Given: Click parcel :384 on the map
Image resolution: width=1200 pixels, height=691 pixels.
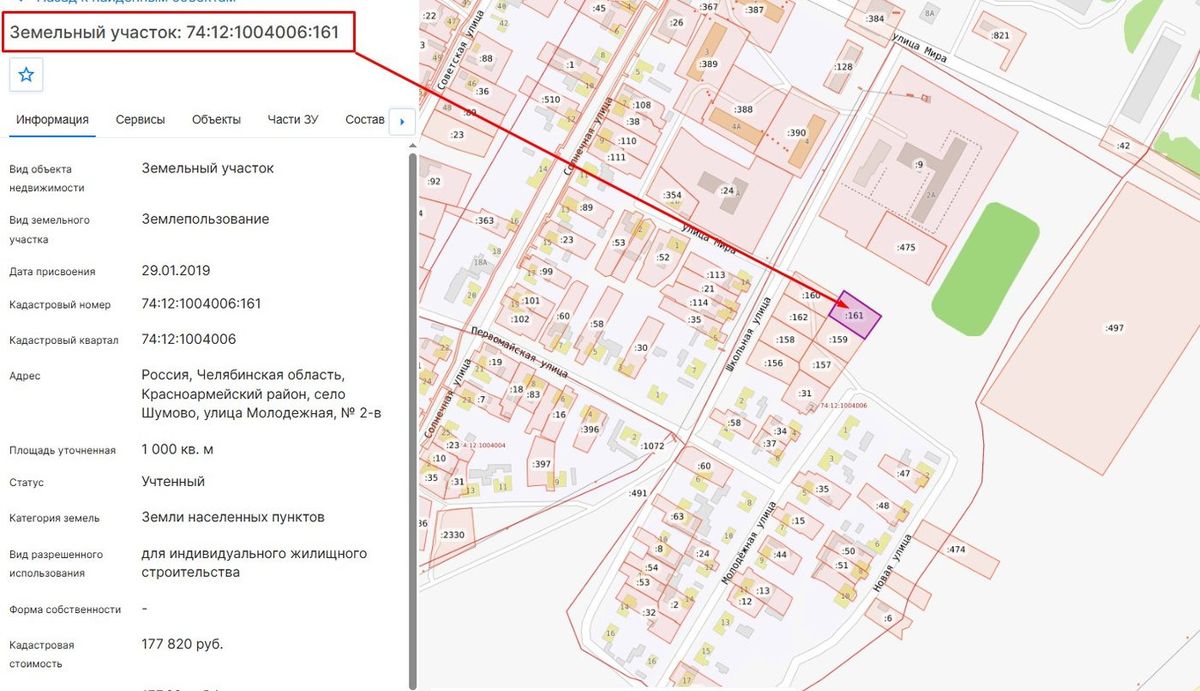Looking at the screenshot, I should tap(875, 18).
